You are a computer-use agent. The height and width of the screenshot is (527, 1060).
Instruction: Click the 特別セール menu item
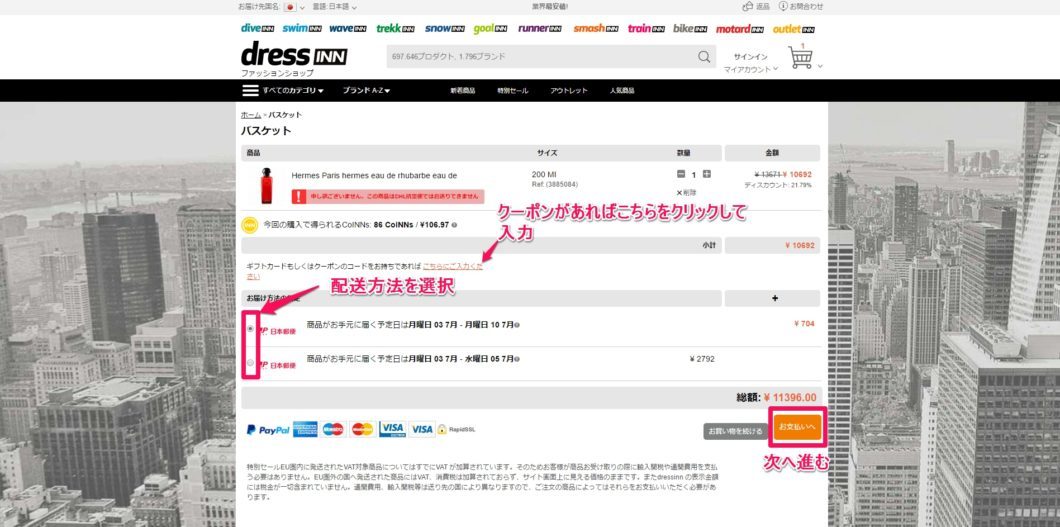click(x=512, y=91)
